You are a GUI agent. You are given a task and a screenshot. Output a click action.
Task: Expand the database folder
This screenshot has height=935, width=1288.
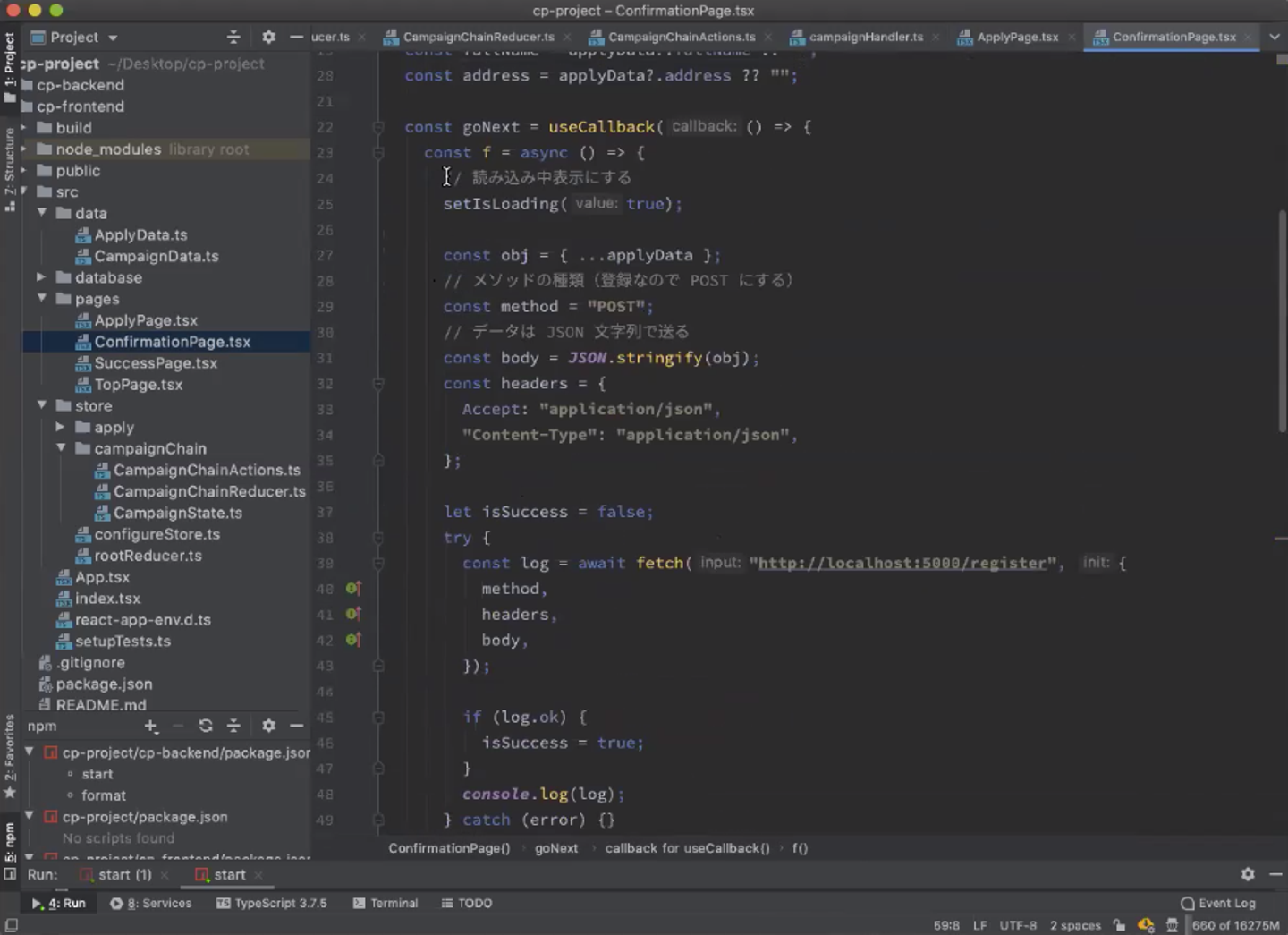(41, 277)
